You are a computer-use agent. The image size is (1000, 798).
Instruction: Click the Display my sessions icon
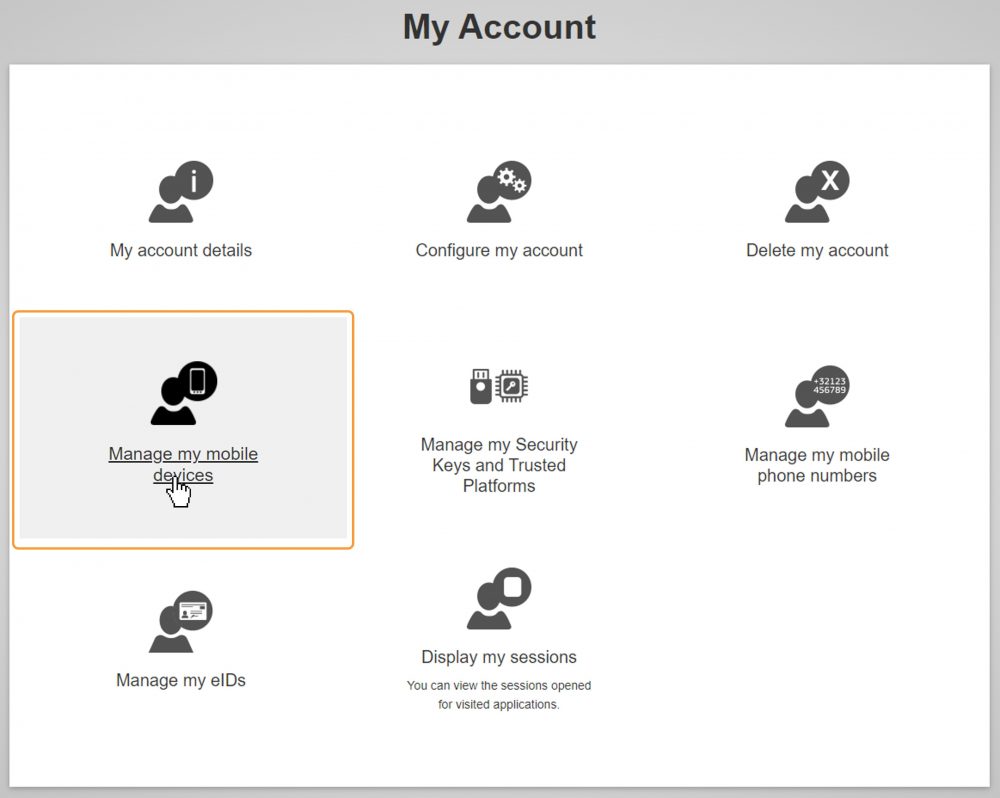point(499,599)
